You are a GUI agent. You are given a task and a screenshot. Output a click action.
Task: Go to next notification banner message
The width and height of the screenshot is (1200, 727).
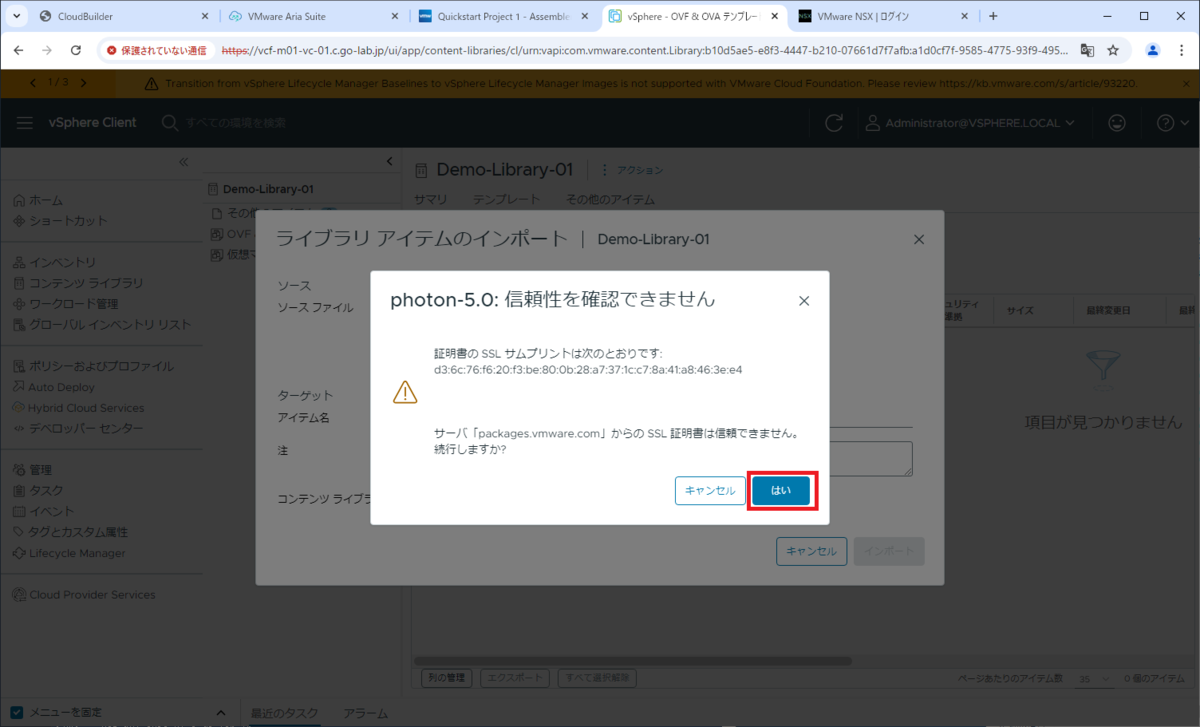tap(83, 82)
